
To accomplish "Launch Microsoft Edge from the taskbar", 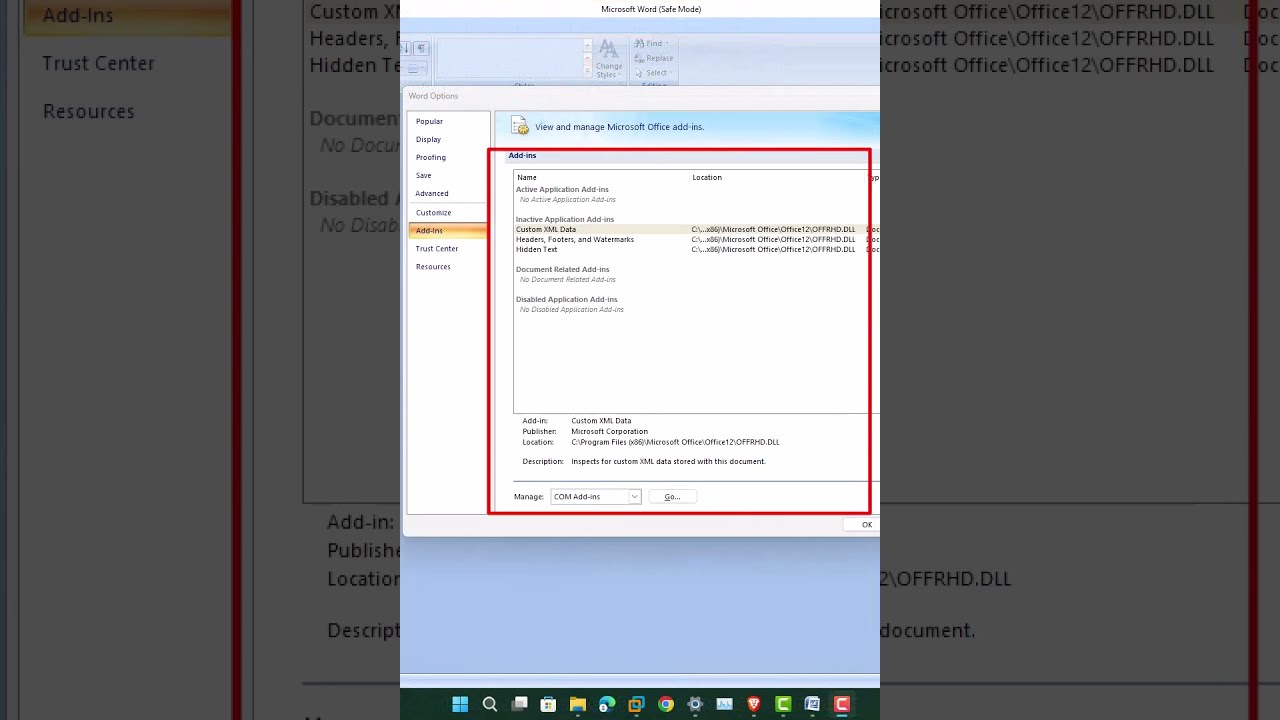I will [607, 704].
